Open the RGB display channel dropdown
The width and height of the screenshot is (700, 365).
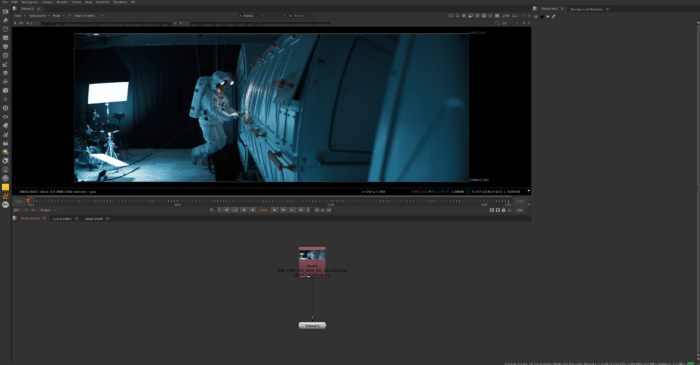(59, 16)
